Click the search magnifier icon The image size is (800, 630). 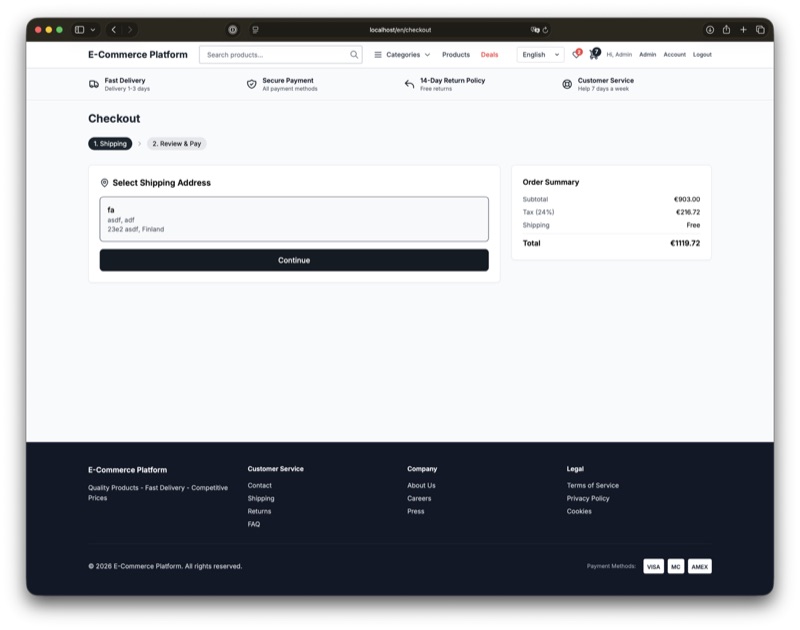click(354, 55)
